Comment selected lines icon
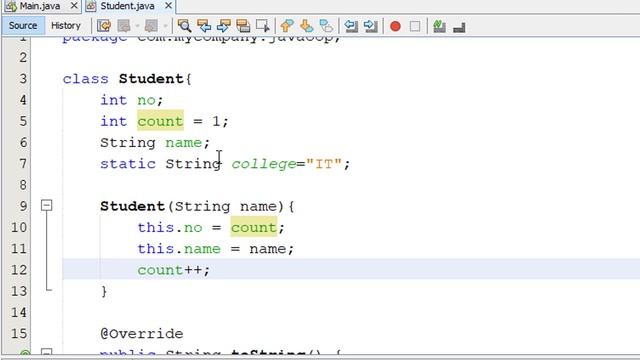Viewport: 640px width, 360px height. pos(439,26)
